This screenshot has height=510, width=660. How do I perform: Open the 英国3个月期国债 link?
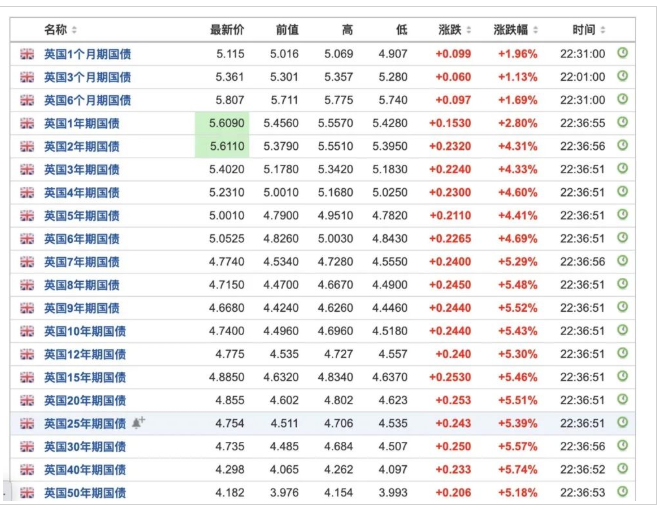88,77
